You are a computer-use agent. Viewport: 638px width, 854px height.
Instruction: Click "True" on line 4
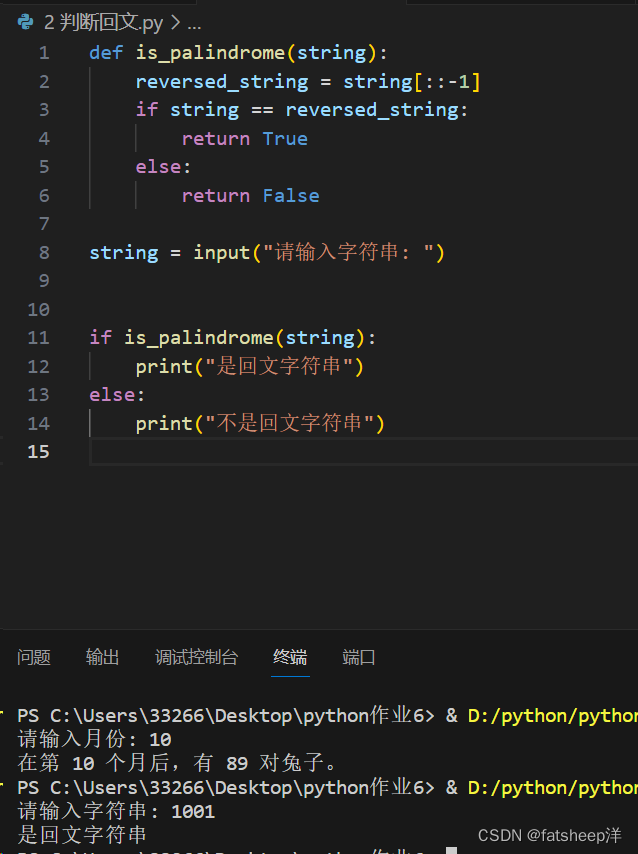pos(285,139)
